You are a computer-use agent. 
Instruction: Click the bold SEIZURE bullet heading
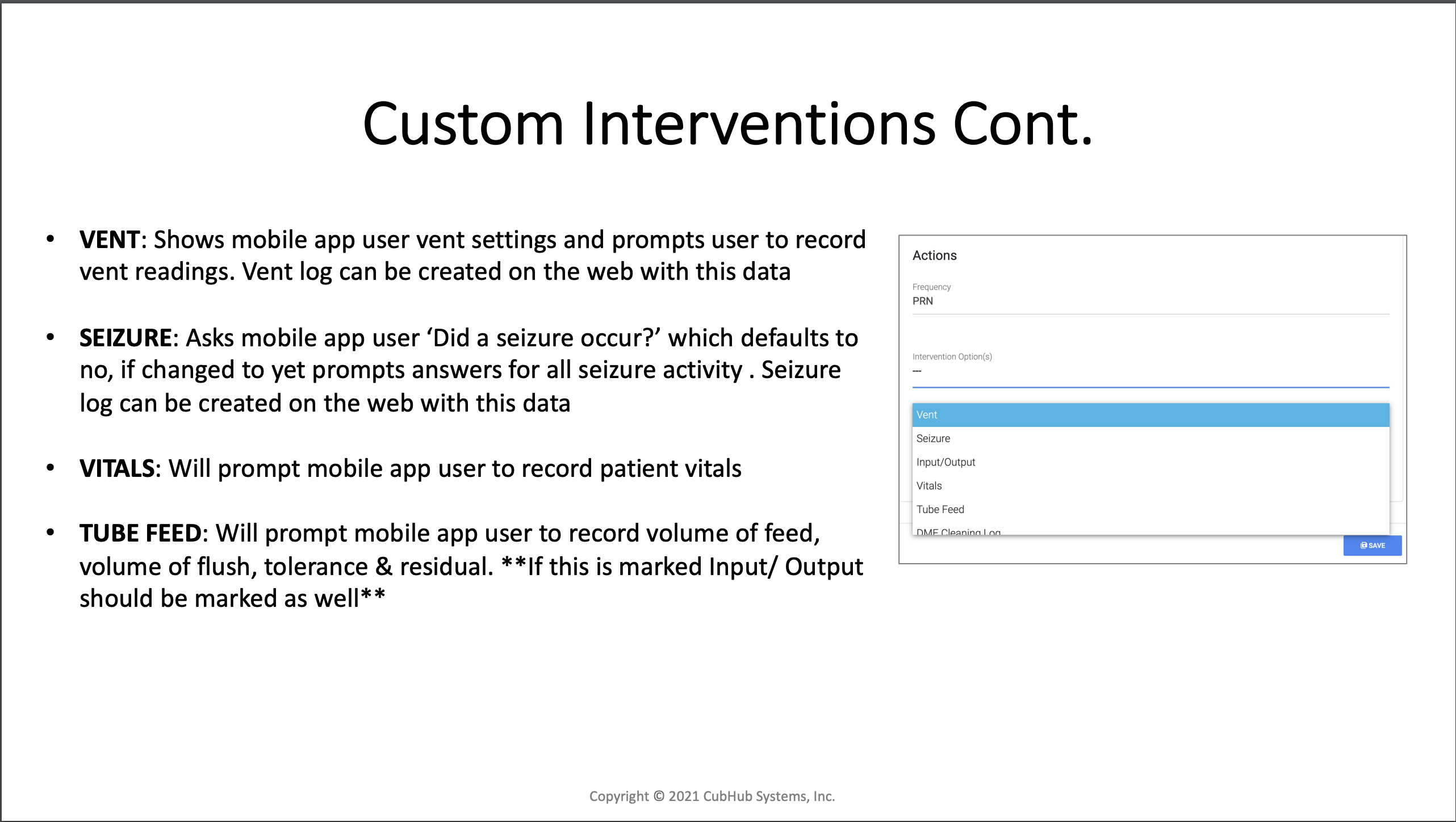click(125, 338)
